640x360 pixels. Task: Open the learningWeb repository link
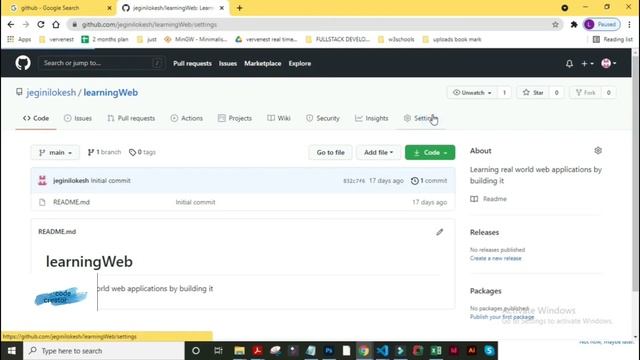111,93
